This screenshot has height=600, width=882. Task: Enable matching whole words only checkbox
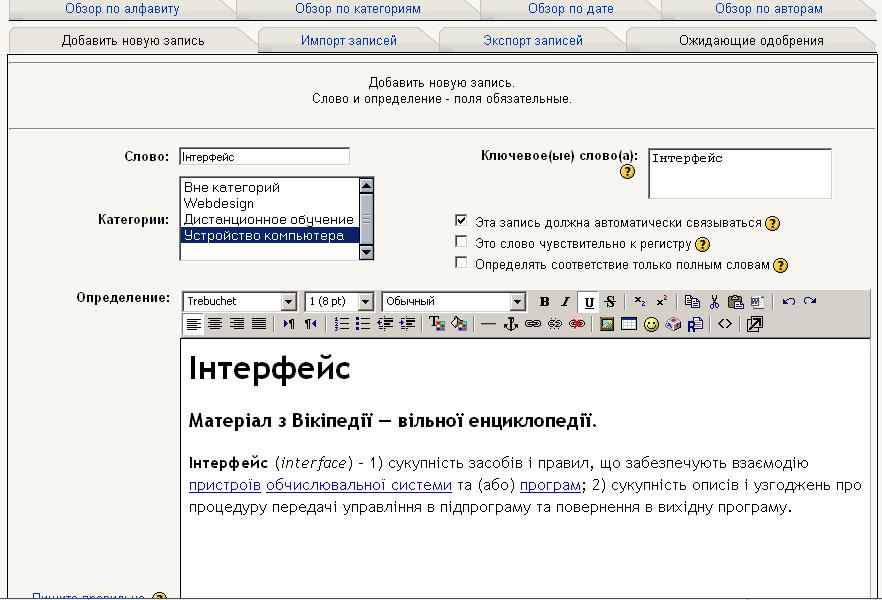(461, 263)
